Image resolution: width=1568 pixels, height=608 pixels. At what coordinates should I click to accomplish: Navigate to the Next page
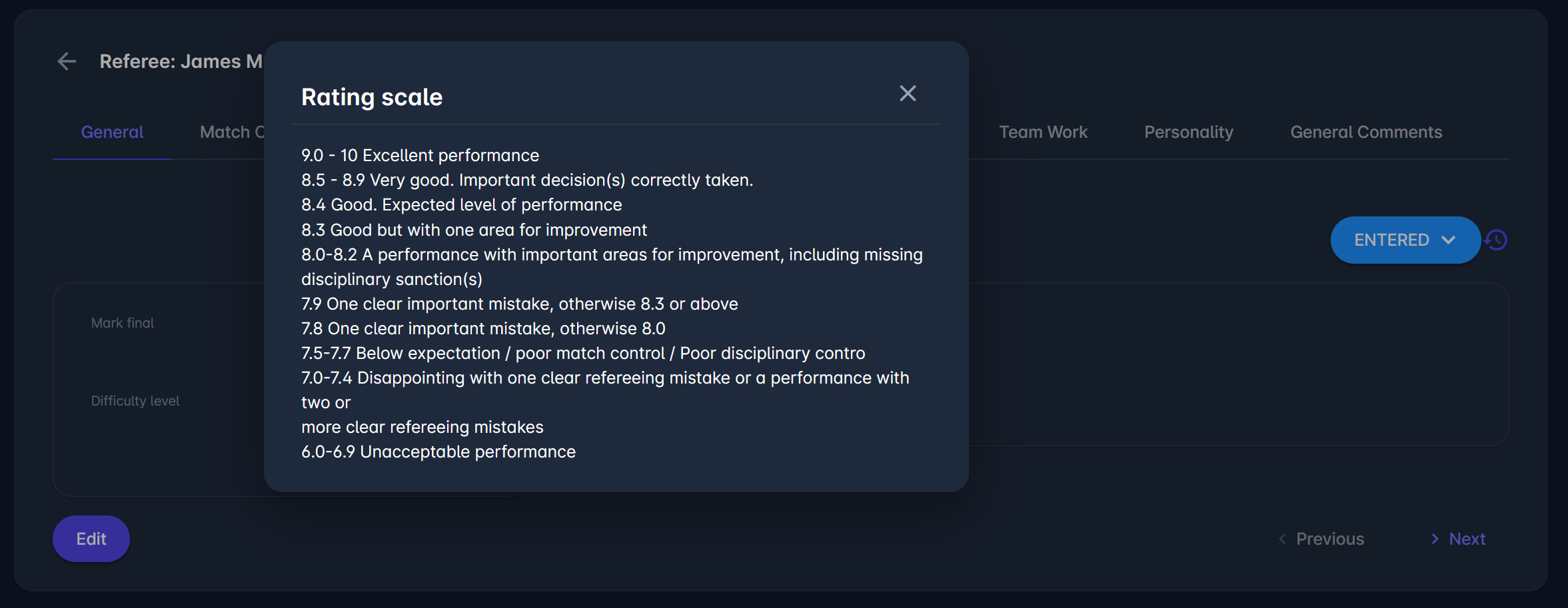[x=1459, y=539]
